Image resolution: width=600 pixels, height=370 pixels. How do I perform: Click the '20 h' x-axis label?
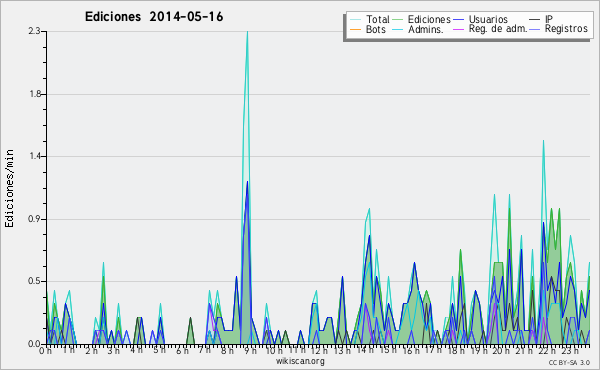pos(501,350)
